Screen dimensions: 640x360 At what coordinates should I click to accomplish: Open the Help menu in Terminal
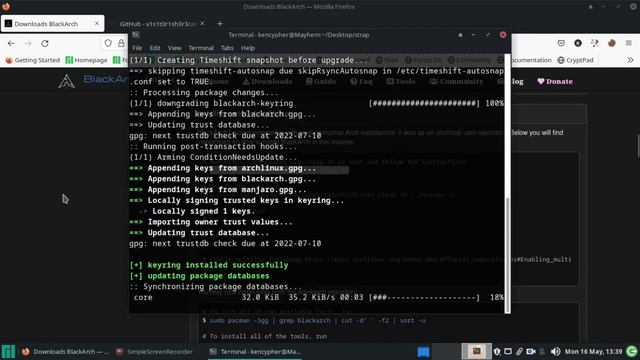point(248,48)
